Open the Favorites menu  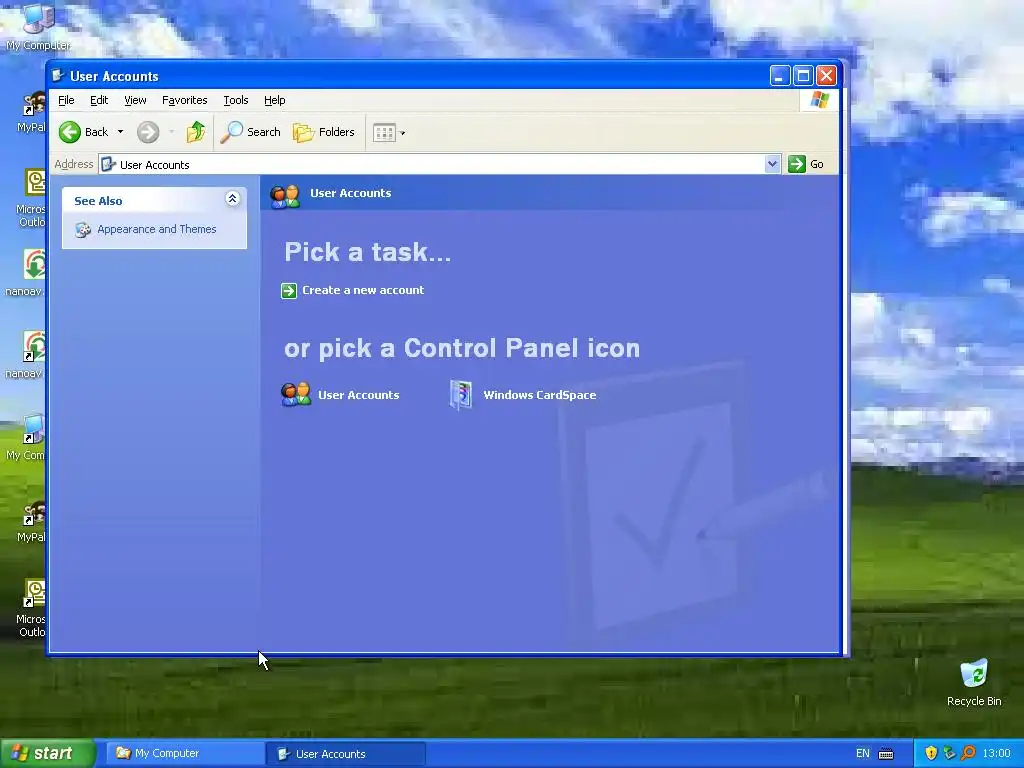184,100
